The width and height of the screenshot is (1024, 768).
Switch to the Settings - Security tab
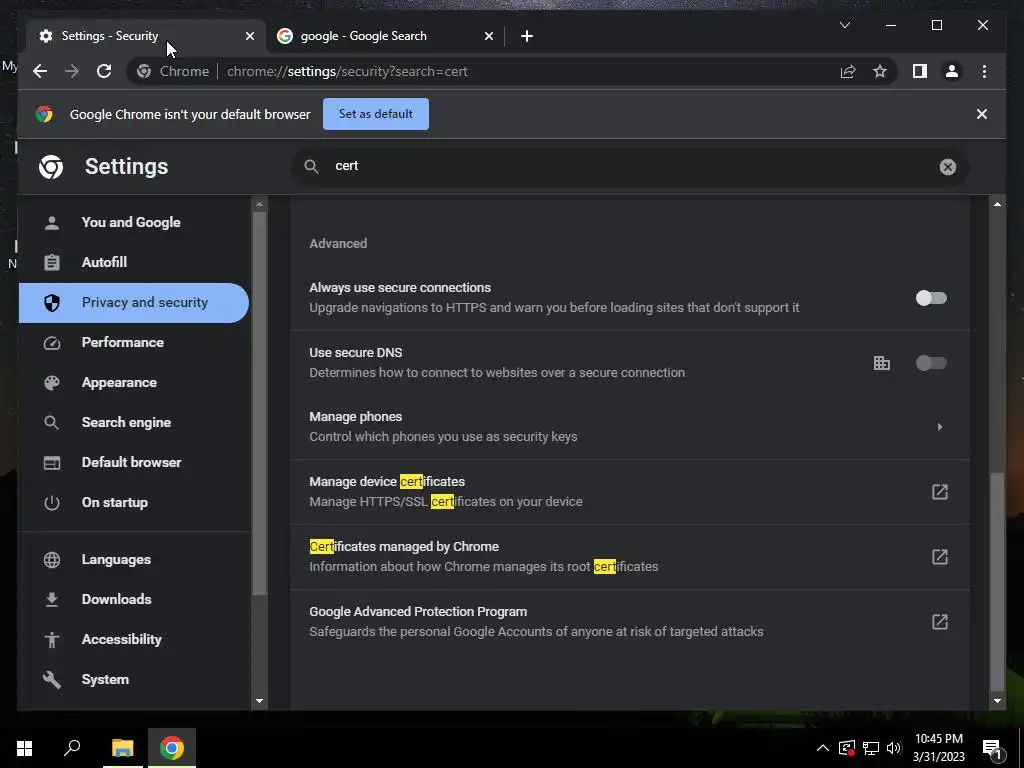click(144, 36)
